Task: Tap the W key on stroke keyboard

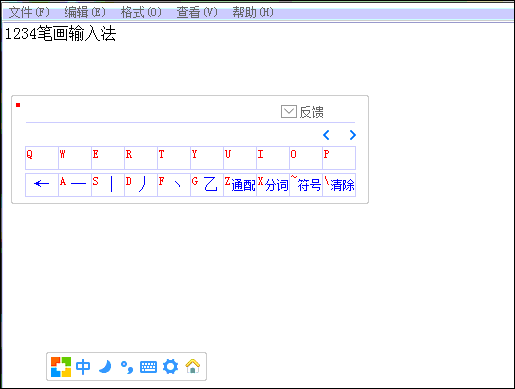Action: tap(75, 158)
